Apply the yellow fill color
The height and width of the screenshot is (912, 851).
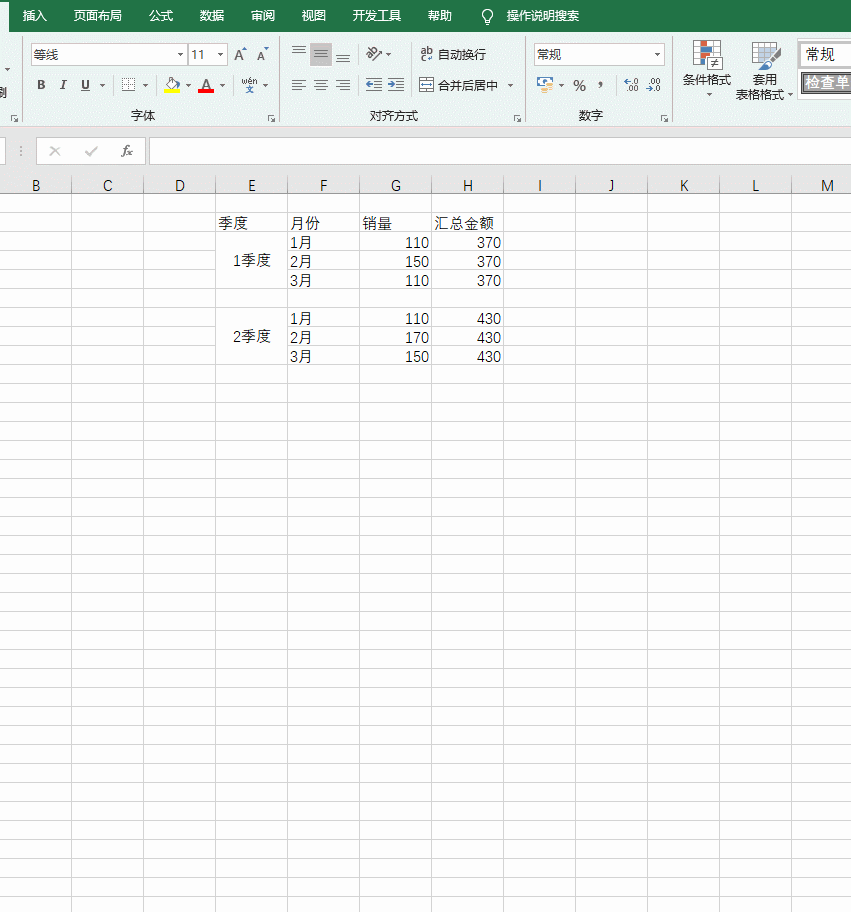point(172,85)
